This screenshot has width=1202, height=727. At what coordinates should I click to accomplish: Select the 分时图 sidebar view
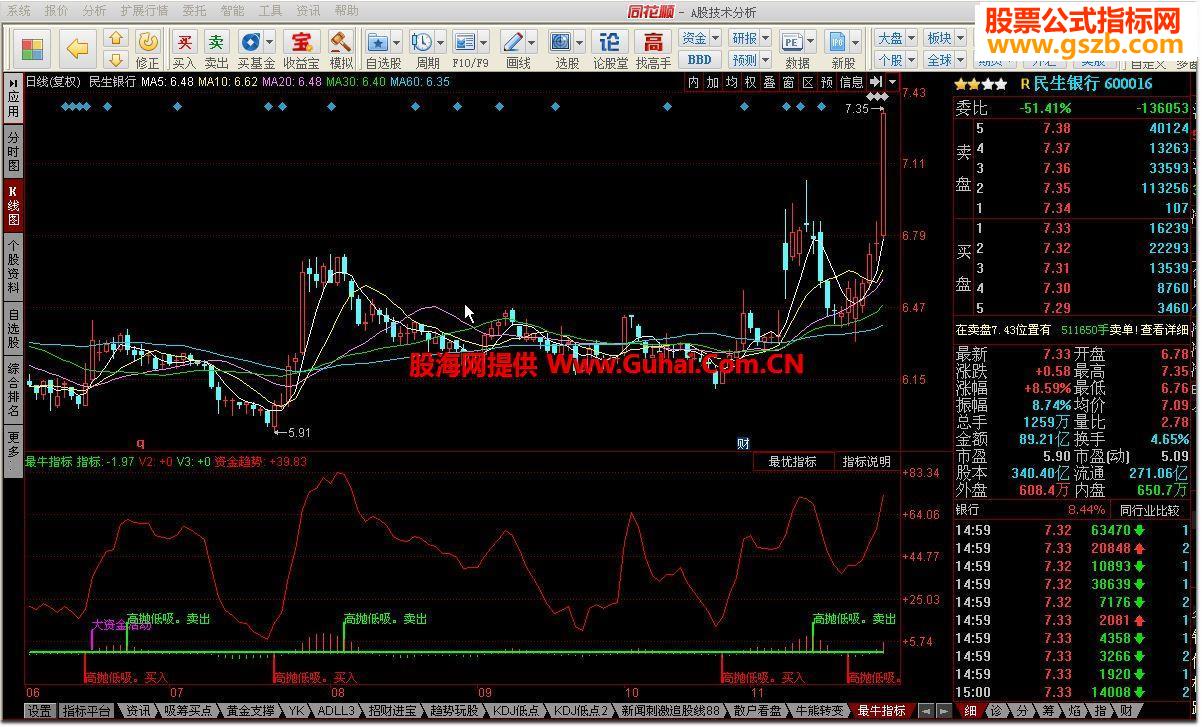(13, 151)
